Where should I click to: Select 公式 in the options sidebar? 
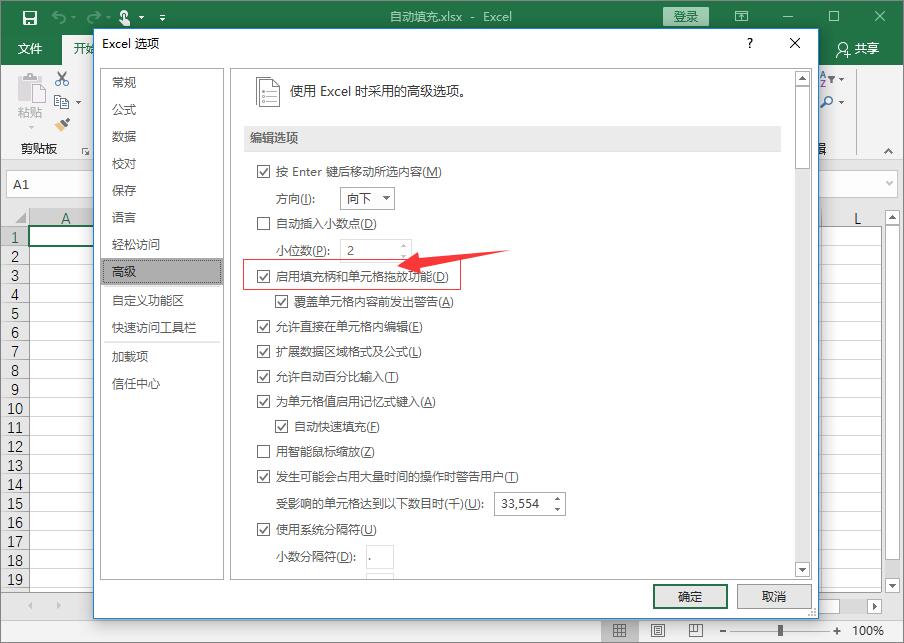pyautogui.click(x=125, y=110)
